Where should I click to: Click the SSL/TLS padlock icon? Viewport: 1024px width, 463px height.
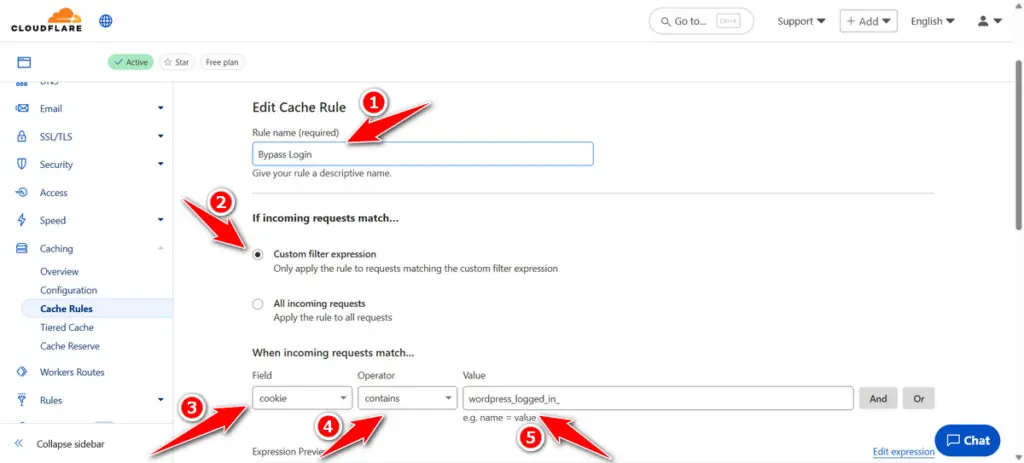pos(21,136)
